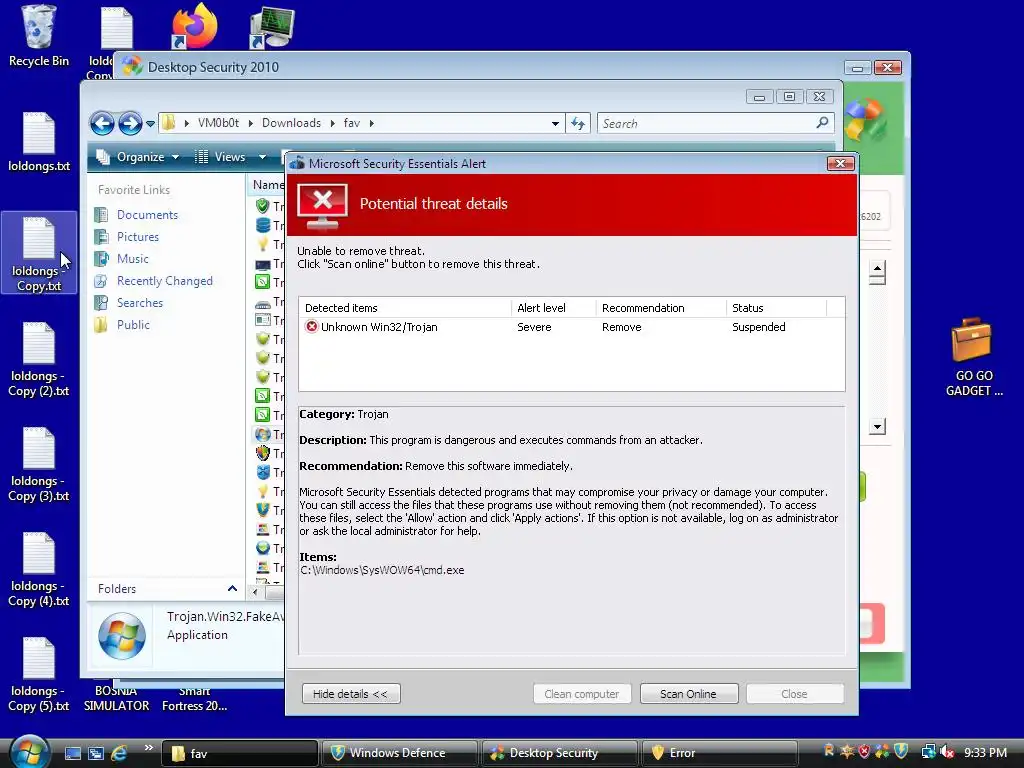
Task: Open Public favorite link
Action: coord(133,325)
